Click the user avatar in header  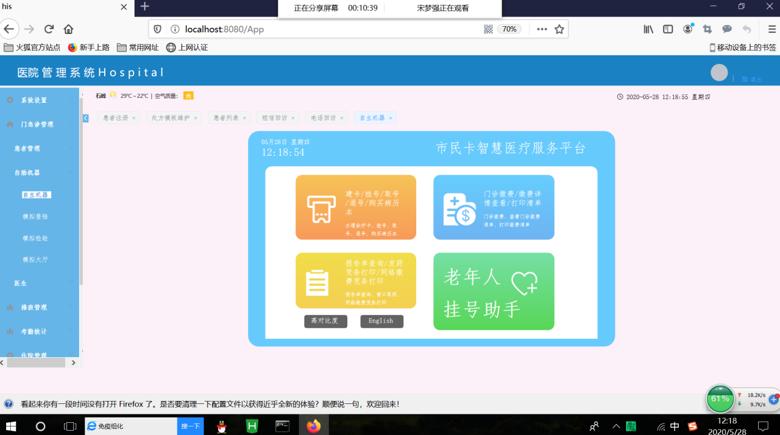tap(718, 73)
